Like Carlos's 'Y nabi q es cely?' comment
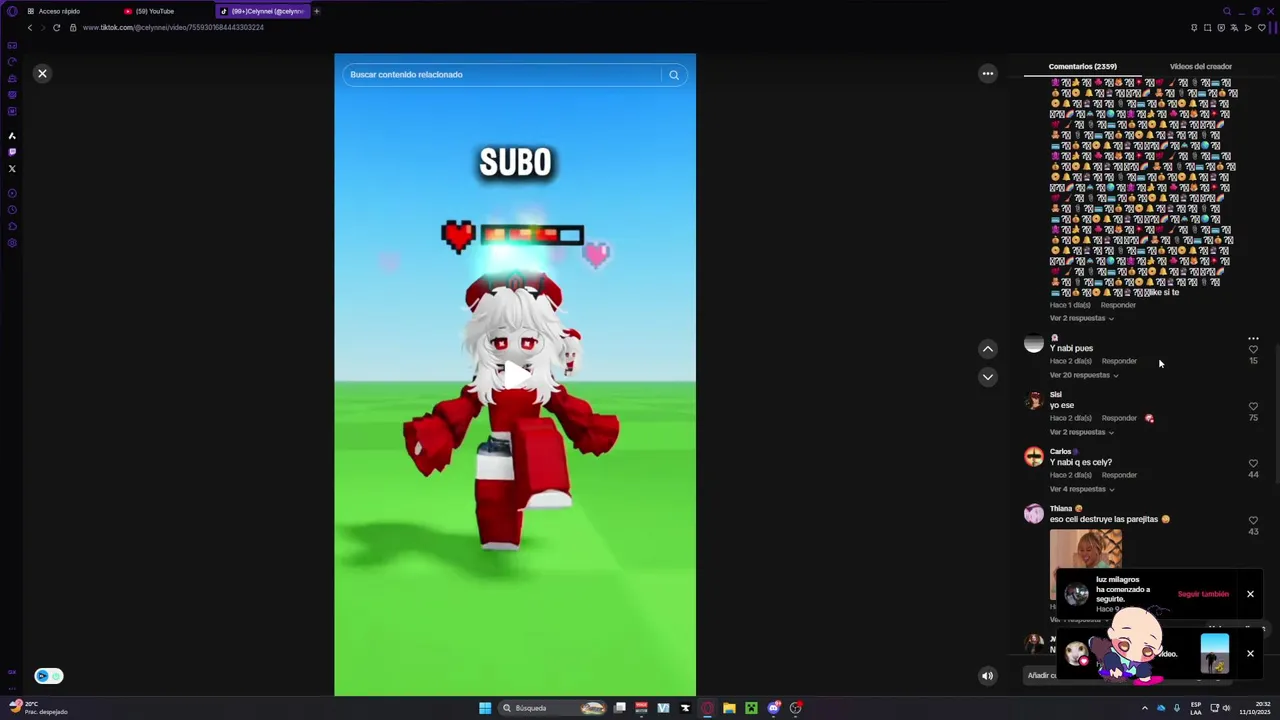This screenshot has width=1280, height=720. point(1253,464)
